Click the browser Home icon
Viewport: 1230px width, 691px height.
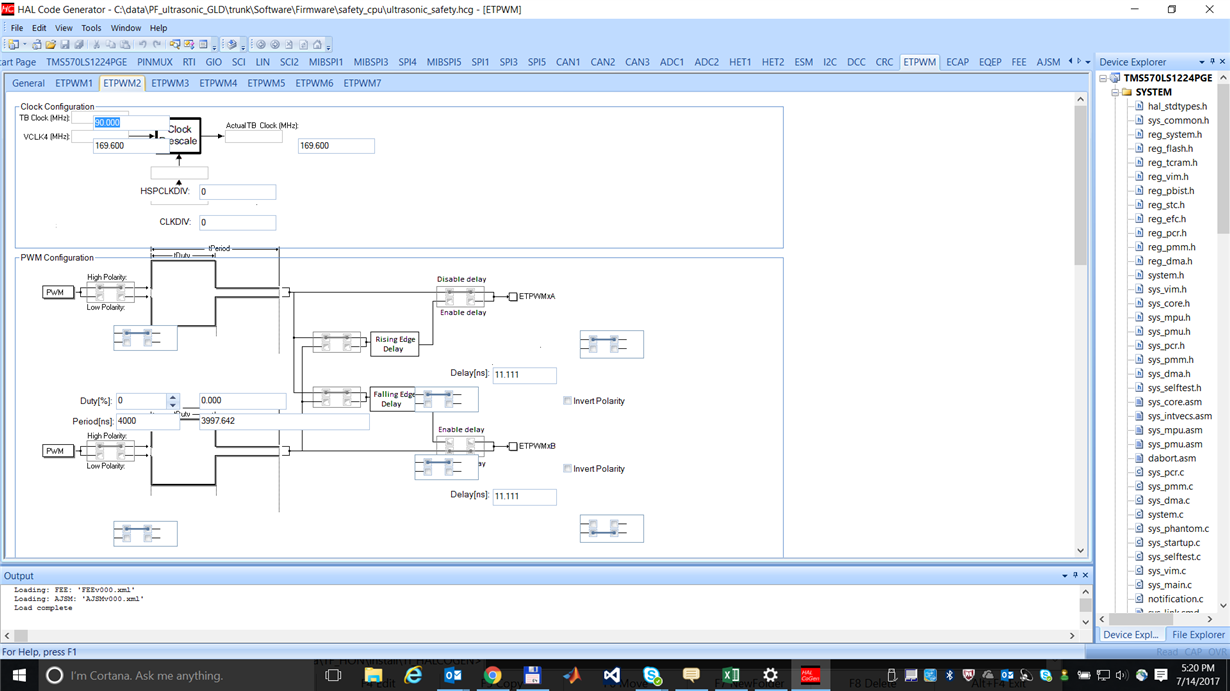coord(317,44)
